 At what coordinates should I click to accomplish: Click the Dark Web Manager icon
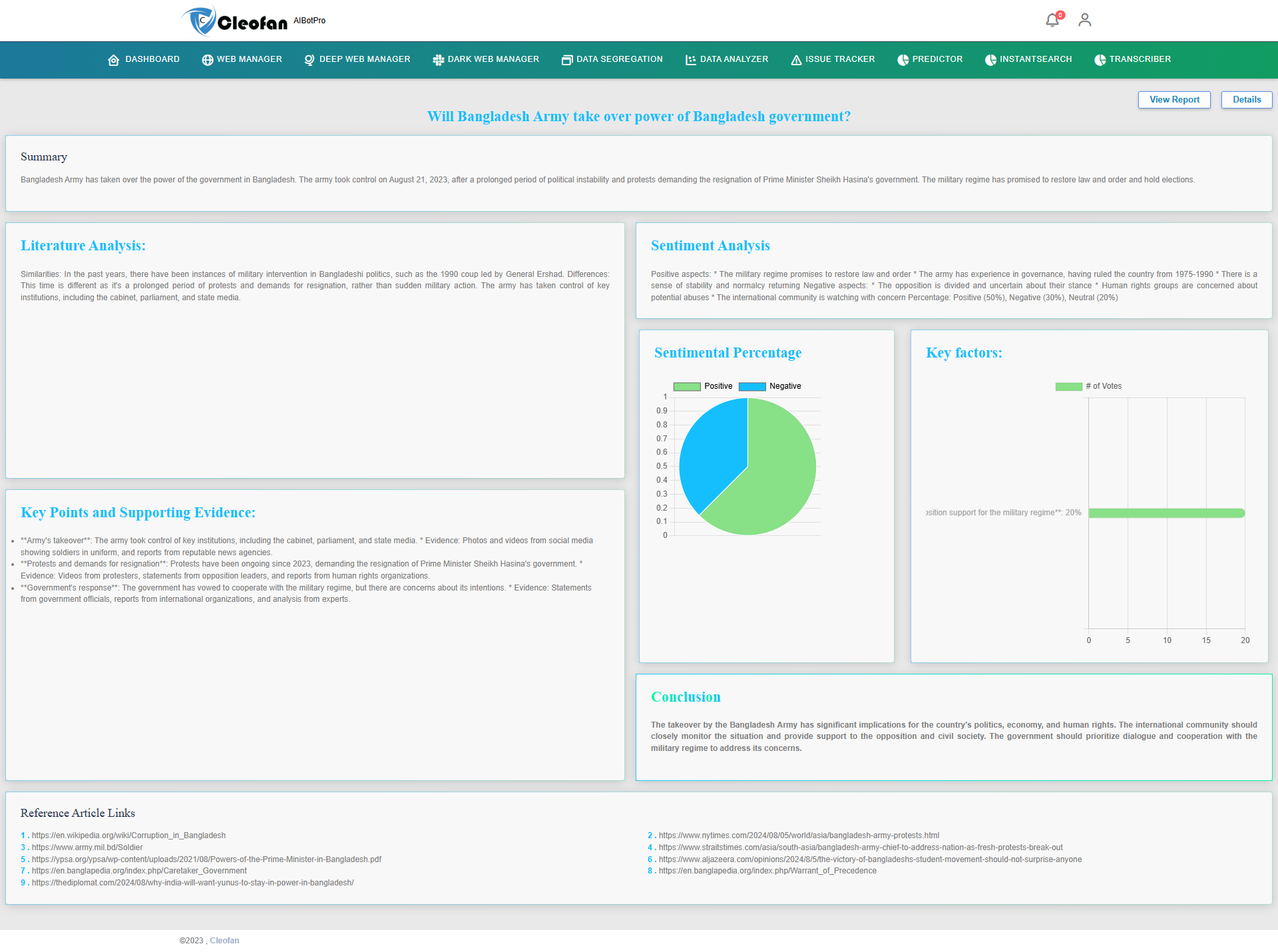click(x=438, y=60)
